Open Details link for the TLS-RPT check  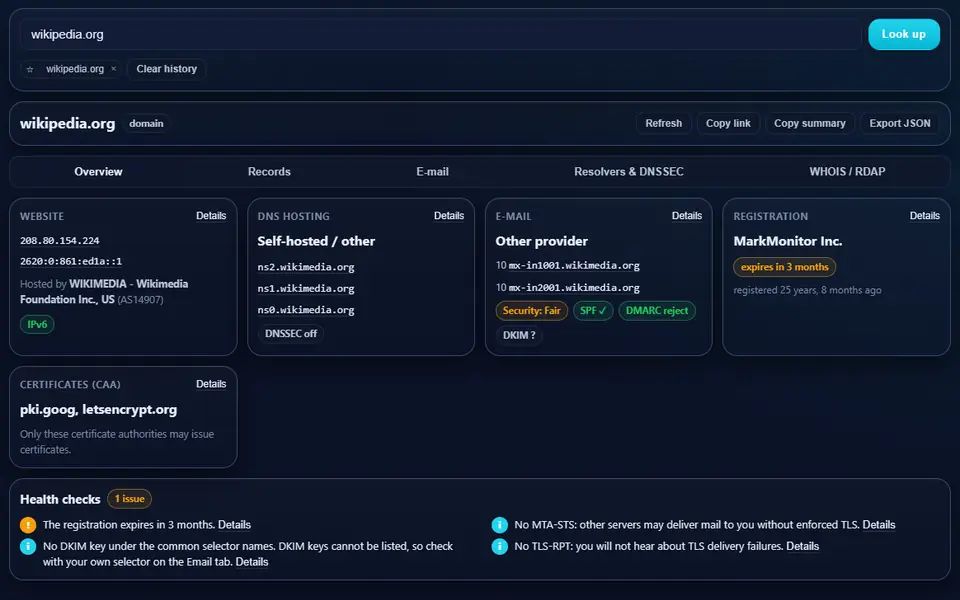(803, 546)
